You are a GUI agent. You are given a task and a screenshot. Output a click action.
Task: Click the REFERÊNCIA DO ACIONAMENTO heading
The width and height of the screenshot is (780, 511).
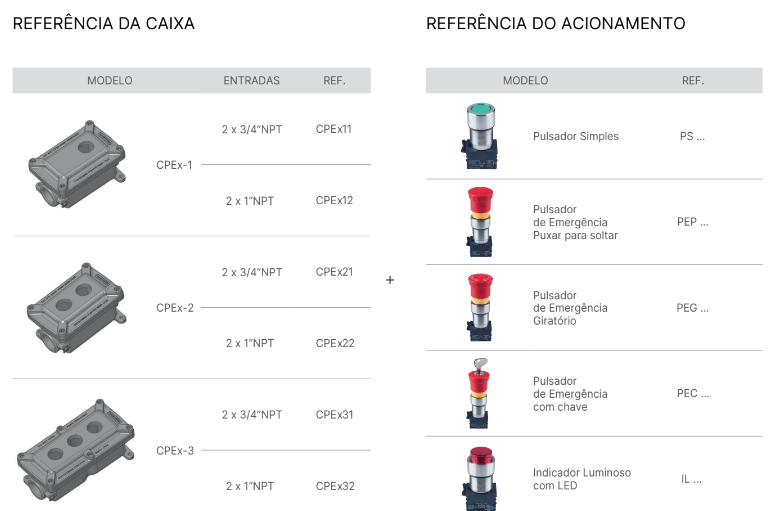point(556,23)
